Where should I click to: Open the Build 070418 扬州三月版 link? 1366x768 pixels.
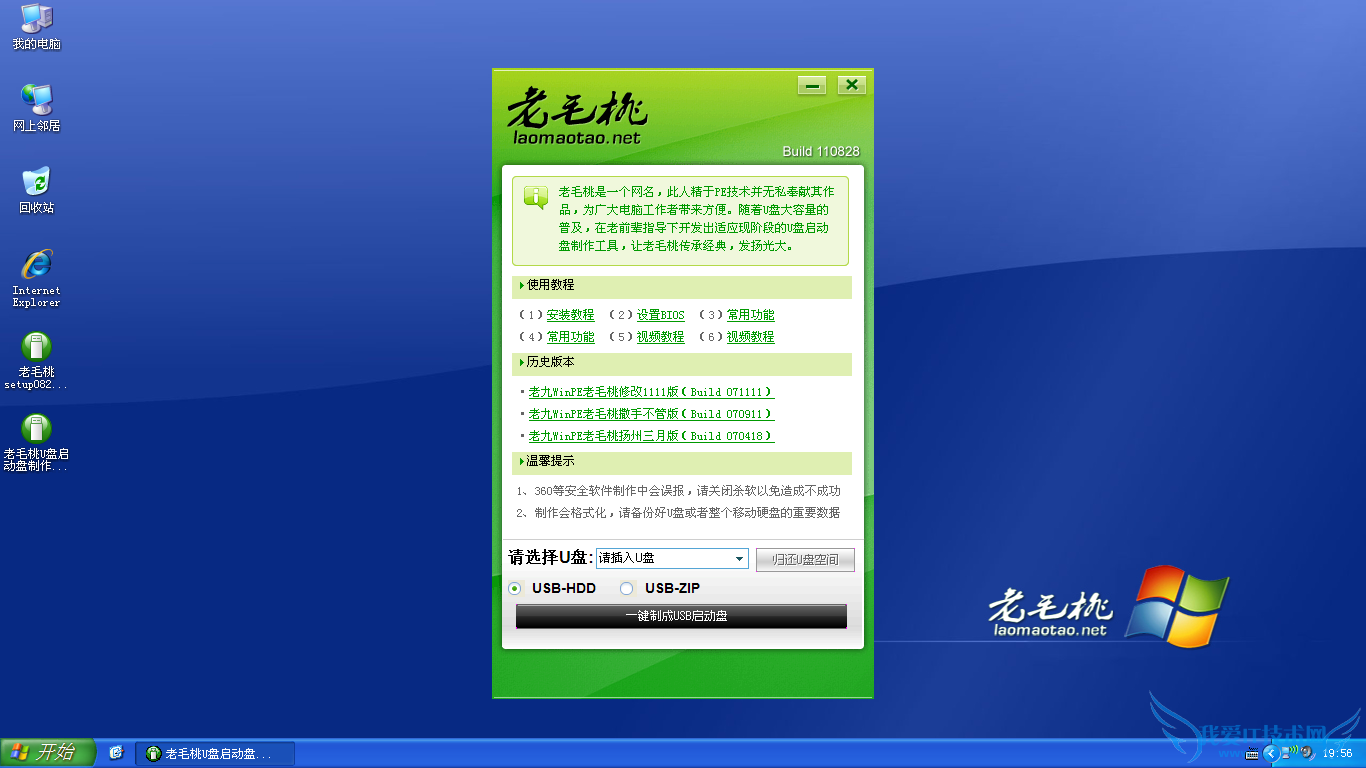(651, 436)
